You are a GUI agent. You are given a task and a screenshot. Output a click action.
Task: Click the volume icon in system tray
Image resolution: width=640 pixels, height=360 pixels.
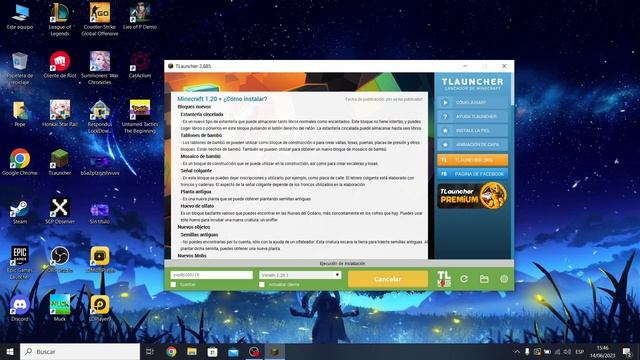567,351
